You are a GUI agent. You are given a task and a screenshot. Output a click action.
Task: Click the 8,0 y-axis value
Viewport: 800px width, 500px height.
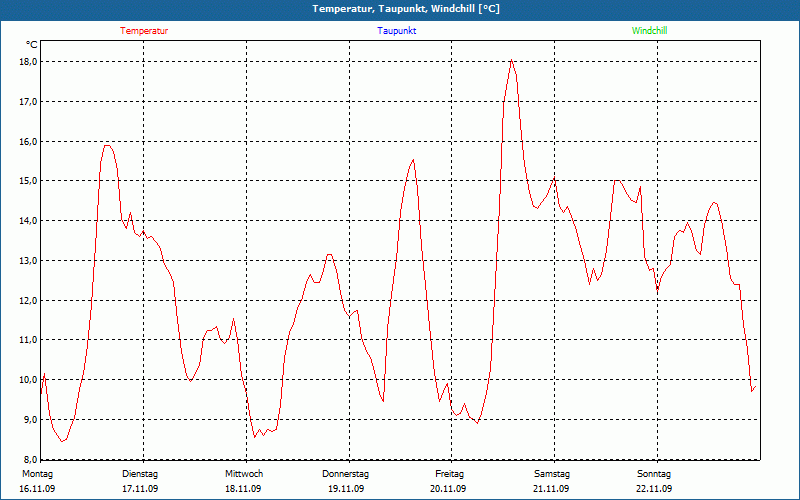point(30,459)
